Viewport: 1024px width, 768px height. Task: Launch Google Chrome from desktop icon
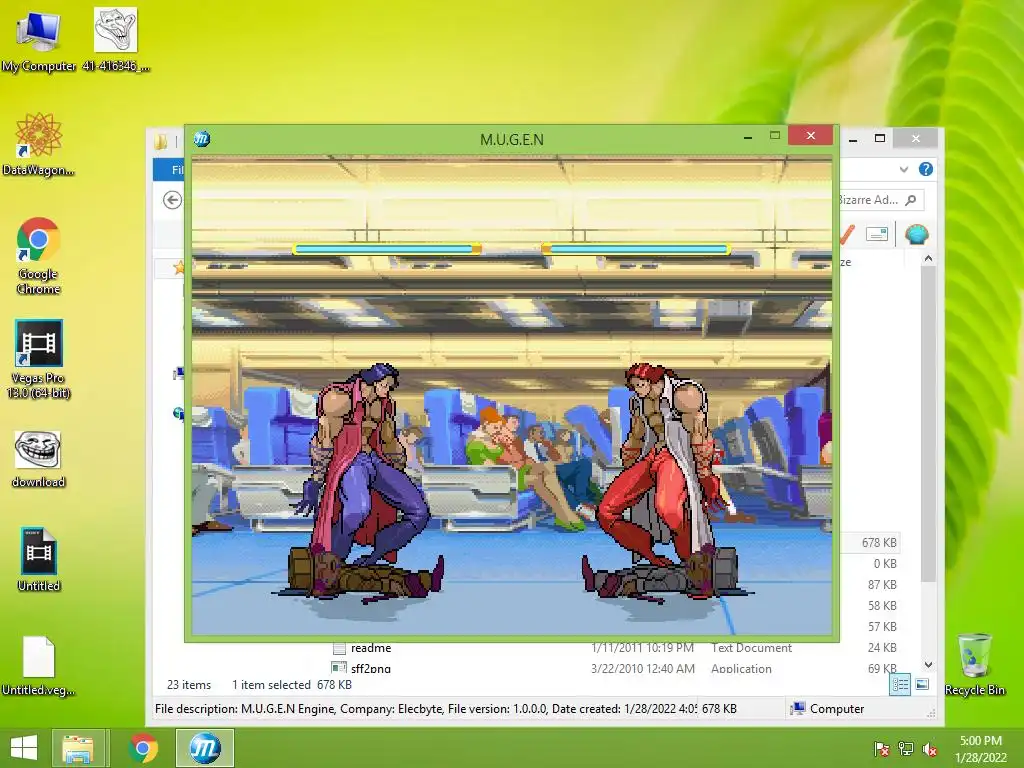tap(38, 255)
